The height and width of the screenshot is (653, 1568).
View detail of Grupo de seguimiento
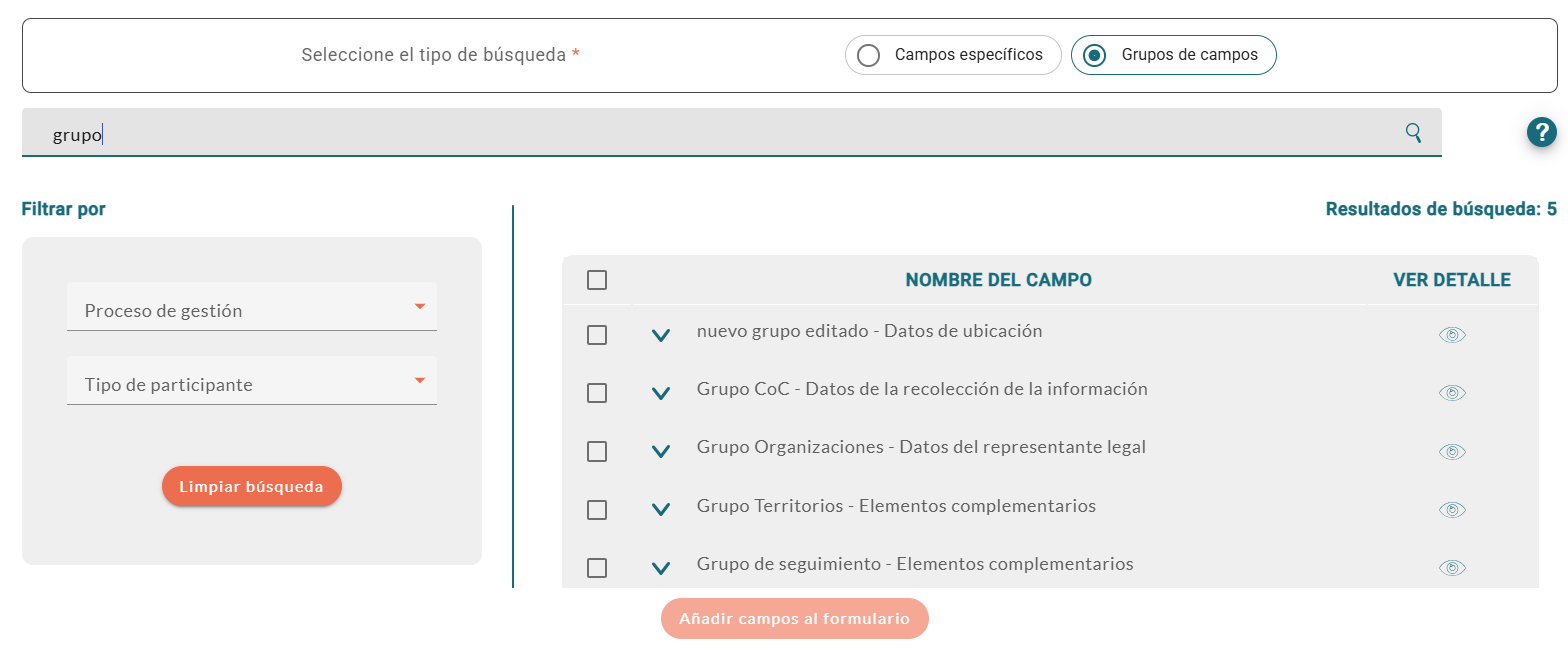pyautogui.click(x=1452, y=568)
